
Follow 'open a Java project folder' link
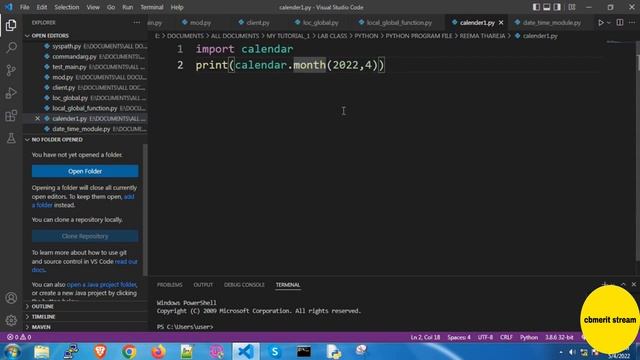coord(101,284)
